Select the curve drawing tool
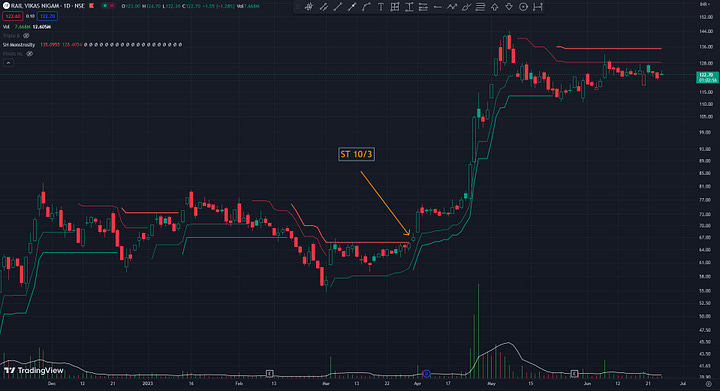Viewport: 720px width, 391px height. tap(366, 7)
